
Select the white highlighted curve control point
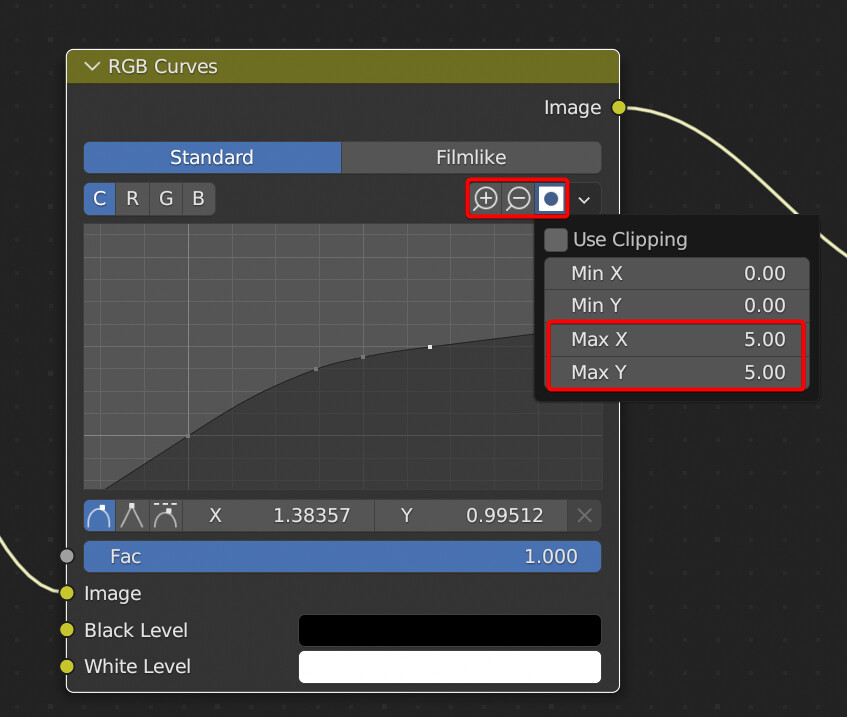point(430,347)
